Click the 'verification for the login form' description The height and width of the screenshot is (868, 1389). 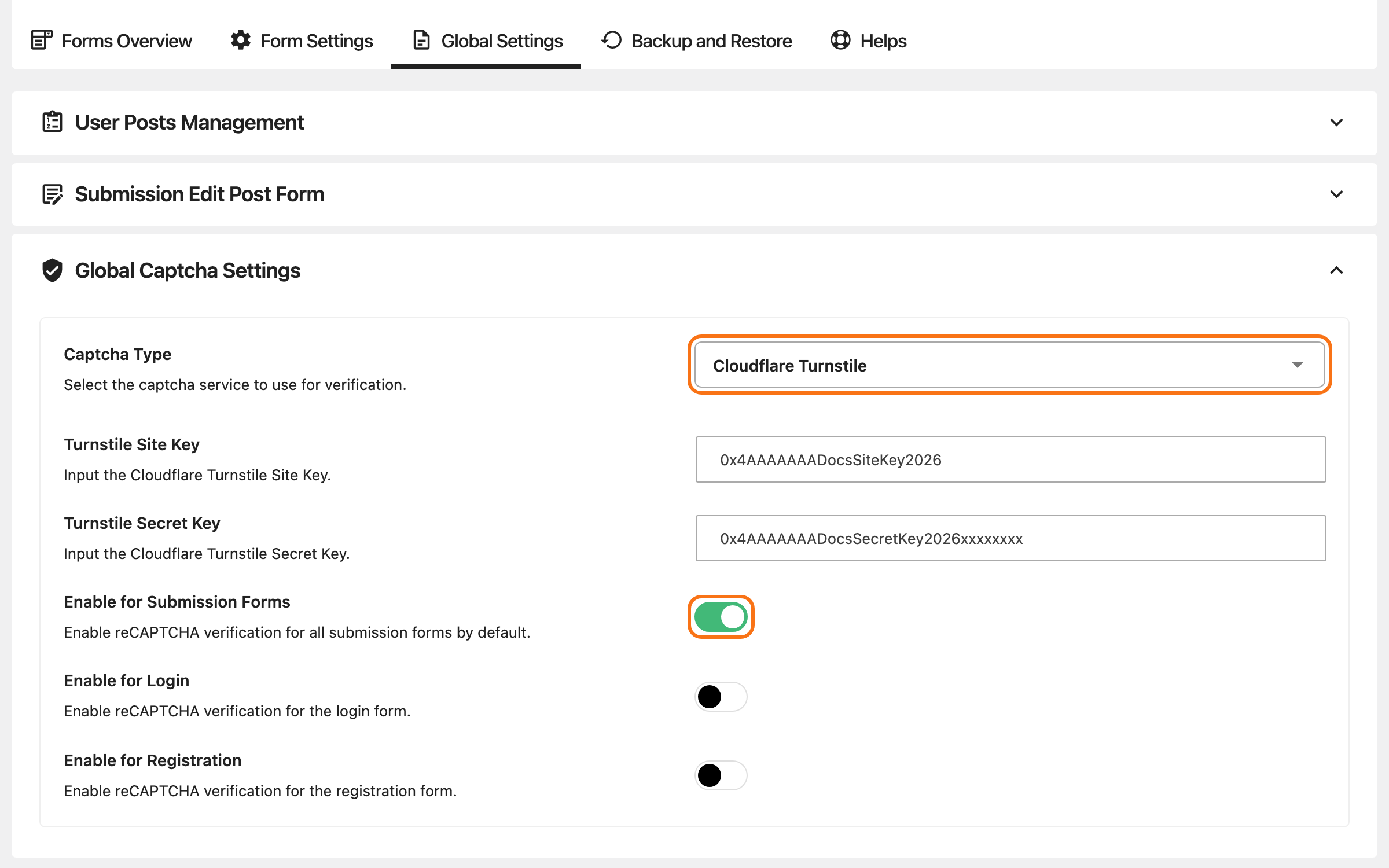click(237, 711)
